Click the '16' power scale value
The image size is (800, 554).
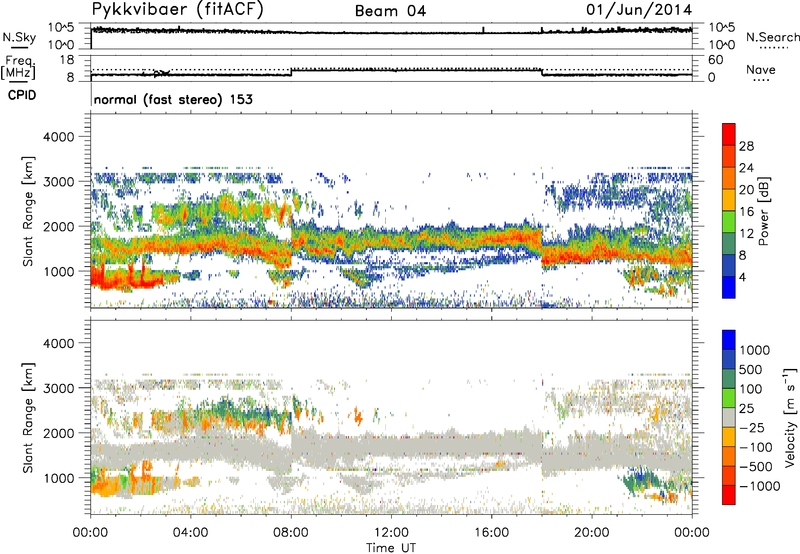click(746, 212)
